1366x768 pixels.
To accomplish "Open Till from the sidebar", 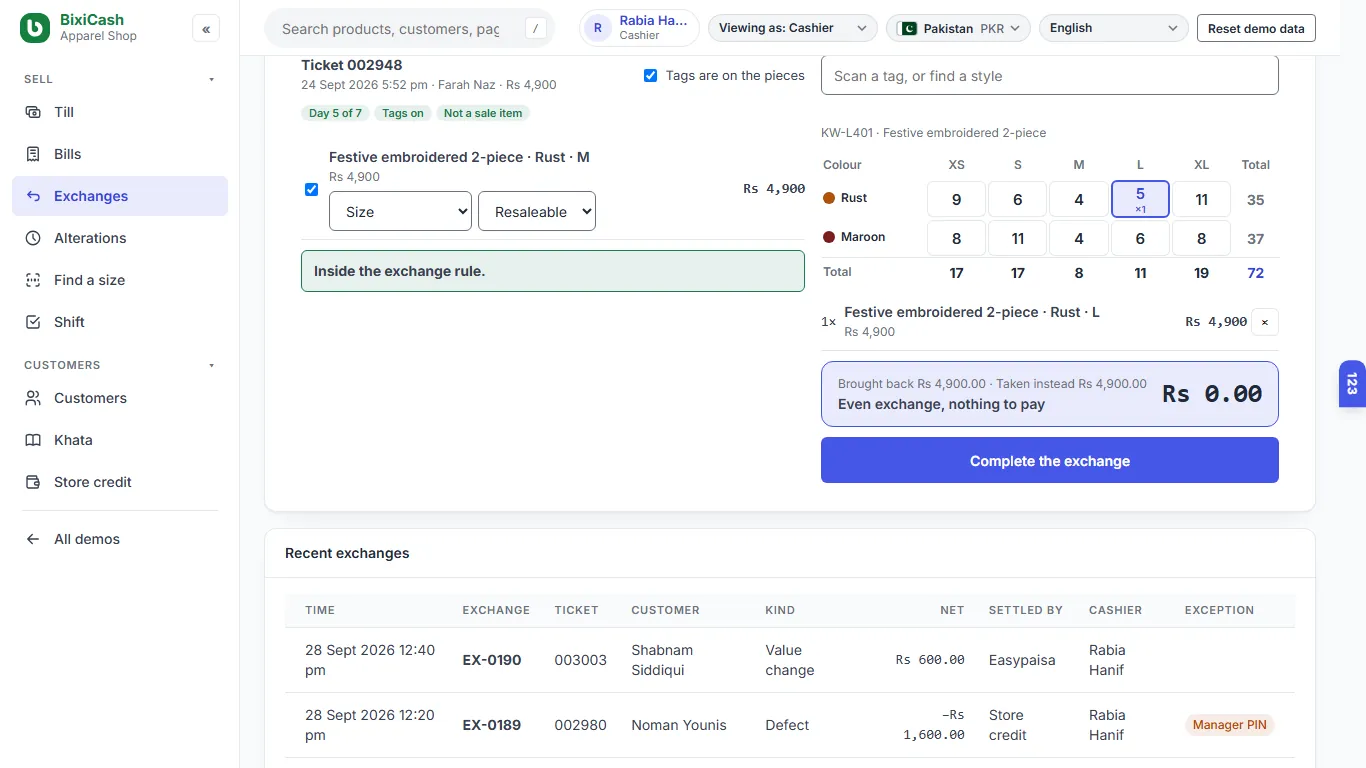I will tap(120, 112).
